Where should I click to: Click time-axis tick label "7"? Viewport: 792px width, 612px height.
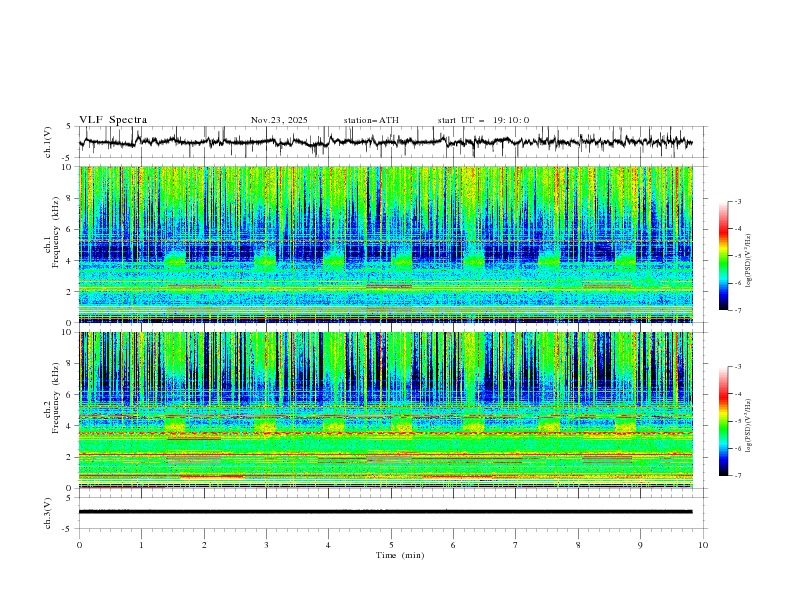516,545
